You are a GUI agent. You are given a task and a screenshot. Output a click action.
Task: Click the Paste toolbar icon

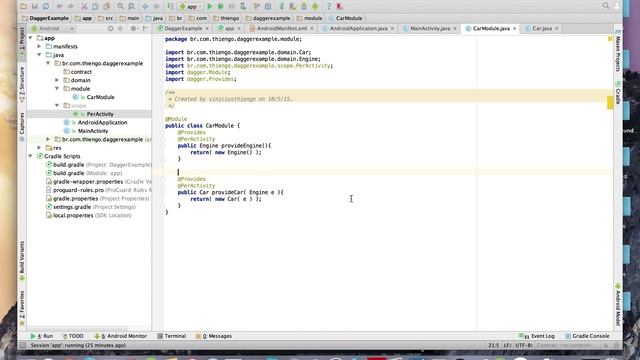[107, 6]
